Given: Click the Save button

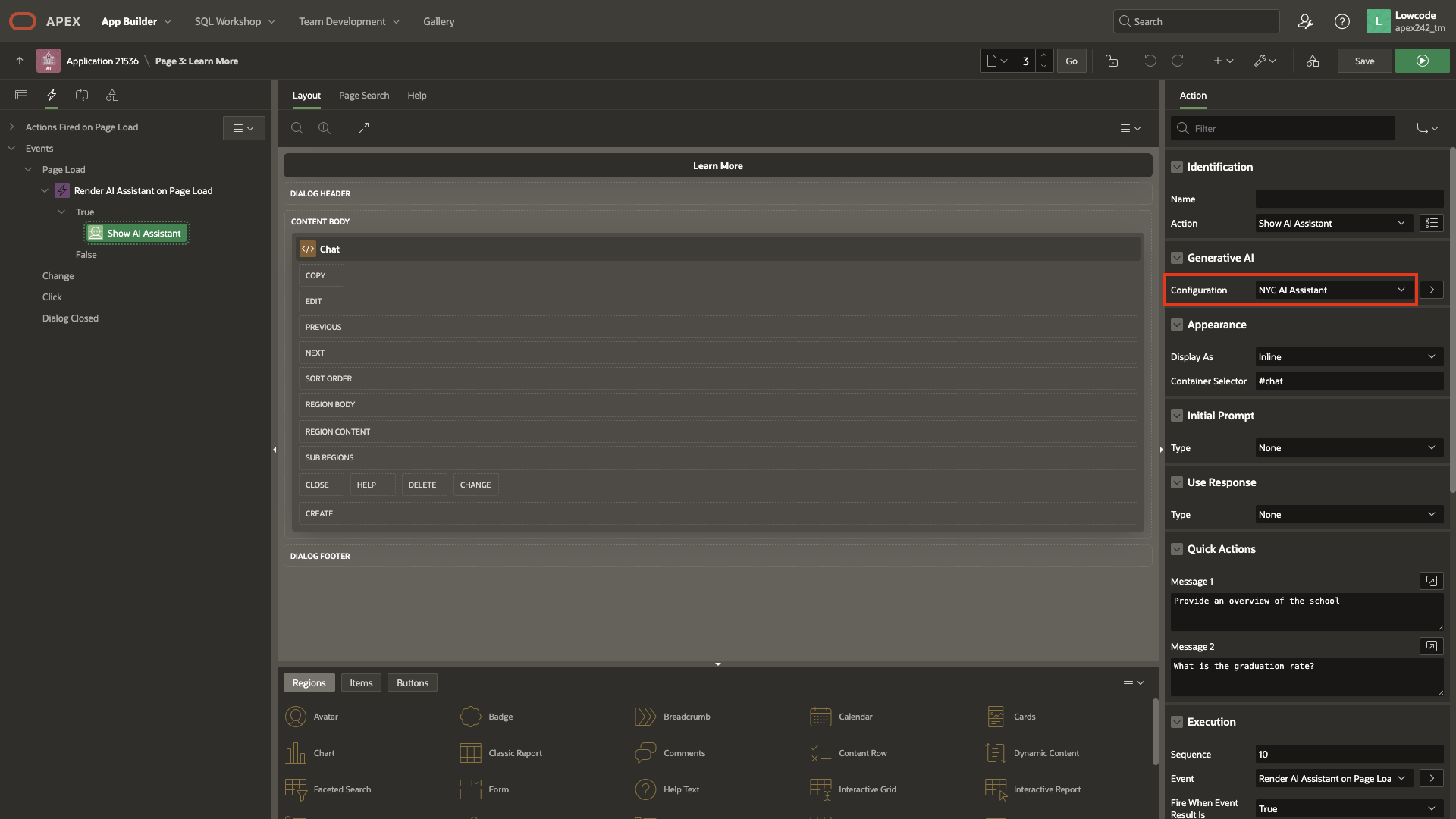Looking at the screenshot, I should 1364,61.
